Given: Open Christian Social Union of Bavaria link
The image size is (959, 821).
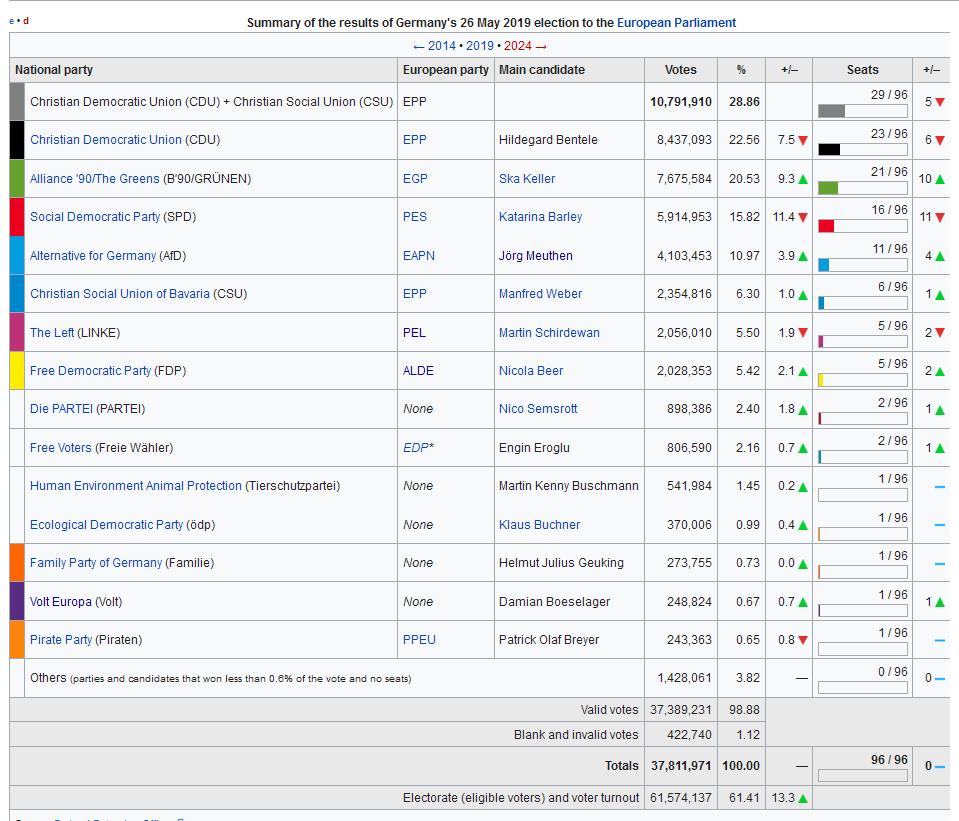Looking at the screenshot, I should coord(120,294).
